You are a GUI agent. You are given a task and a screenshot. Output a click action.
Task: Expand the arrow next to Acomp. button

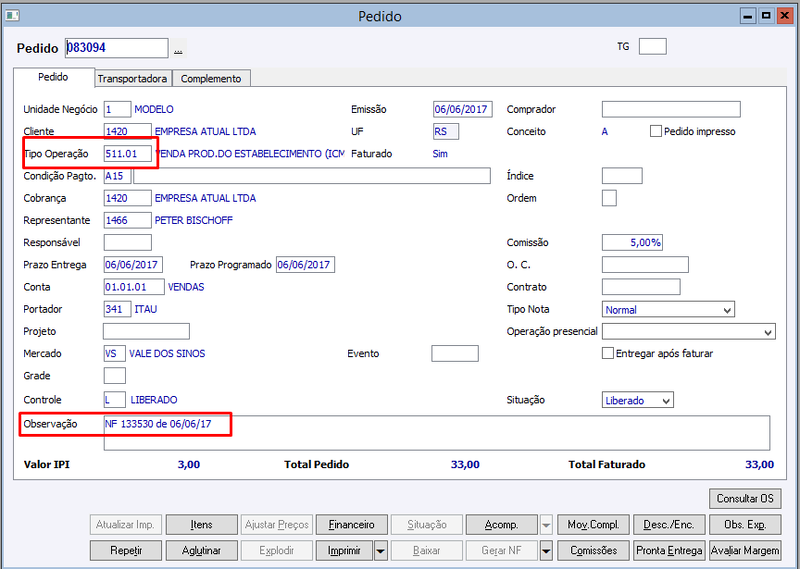546,525
